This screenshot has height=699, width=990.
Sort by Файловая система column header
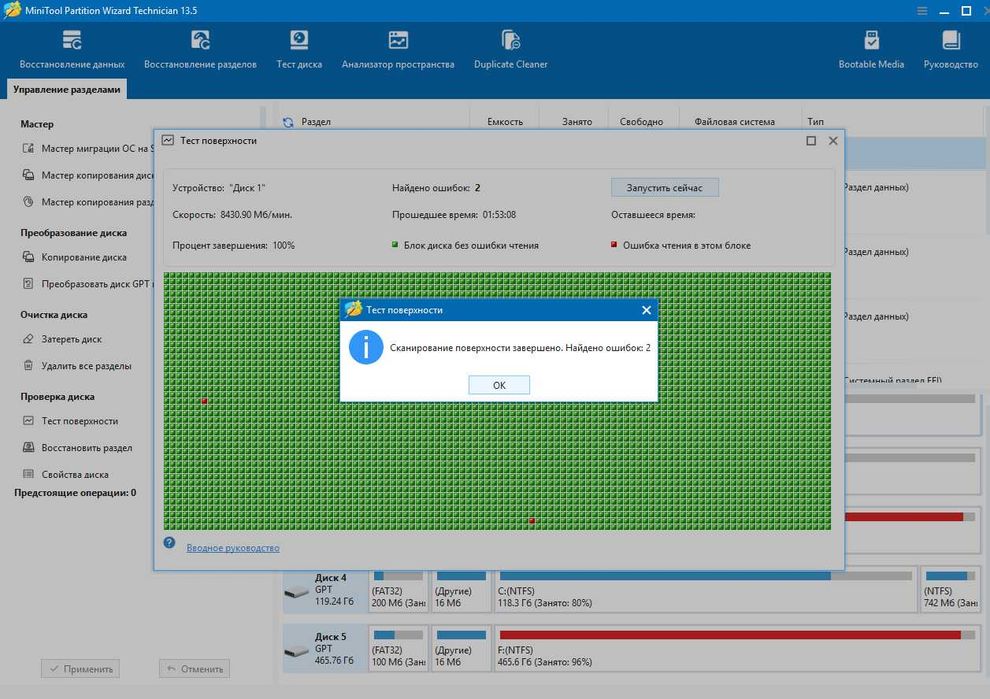734,122
